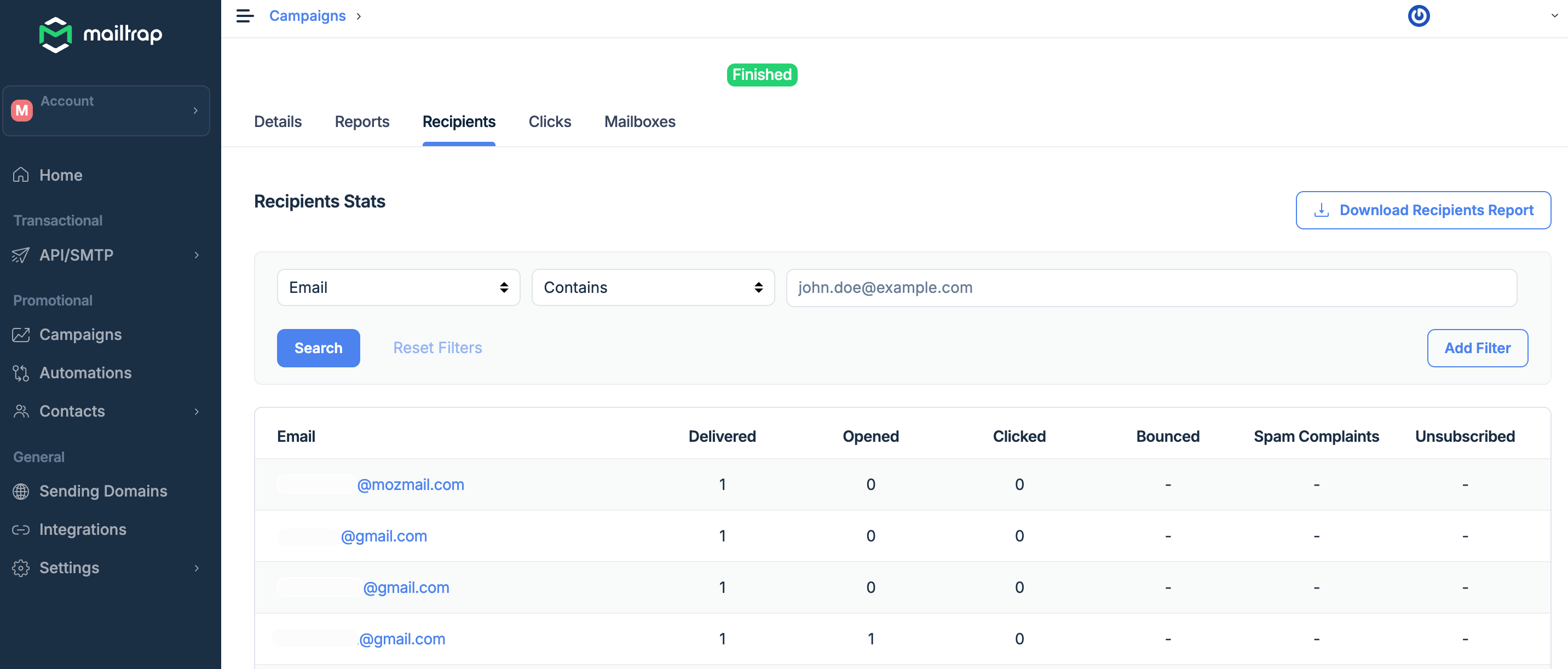
Task: Toggle the sidebar hamburger menu icon
Action: 245,16
